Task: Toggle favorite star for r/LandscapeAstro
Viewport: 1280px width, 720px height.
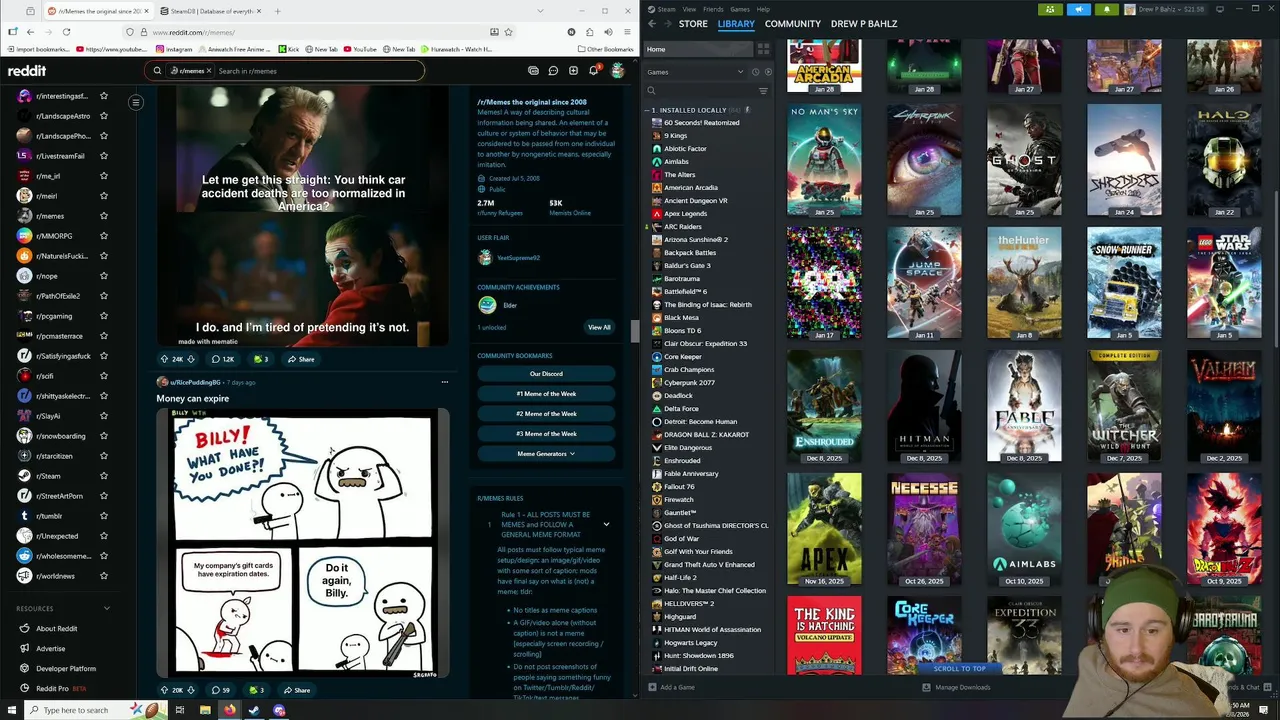Action: [x=103, y=116]
